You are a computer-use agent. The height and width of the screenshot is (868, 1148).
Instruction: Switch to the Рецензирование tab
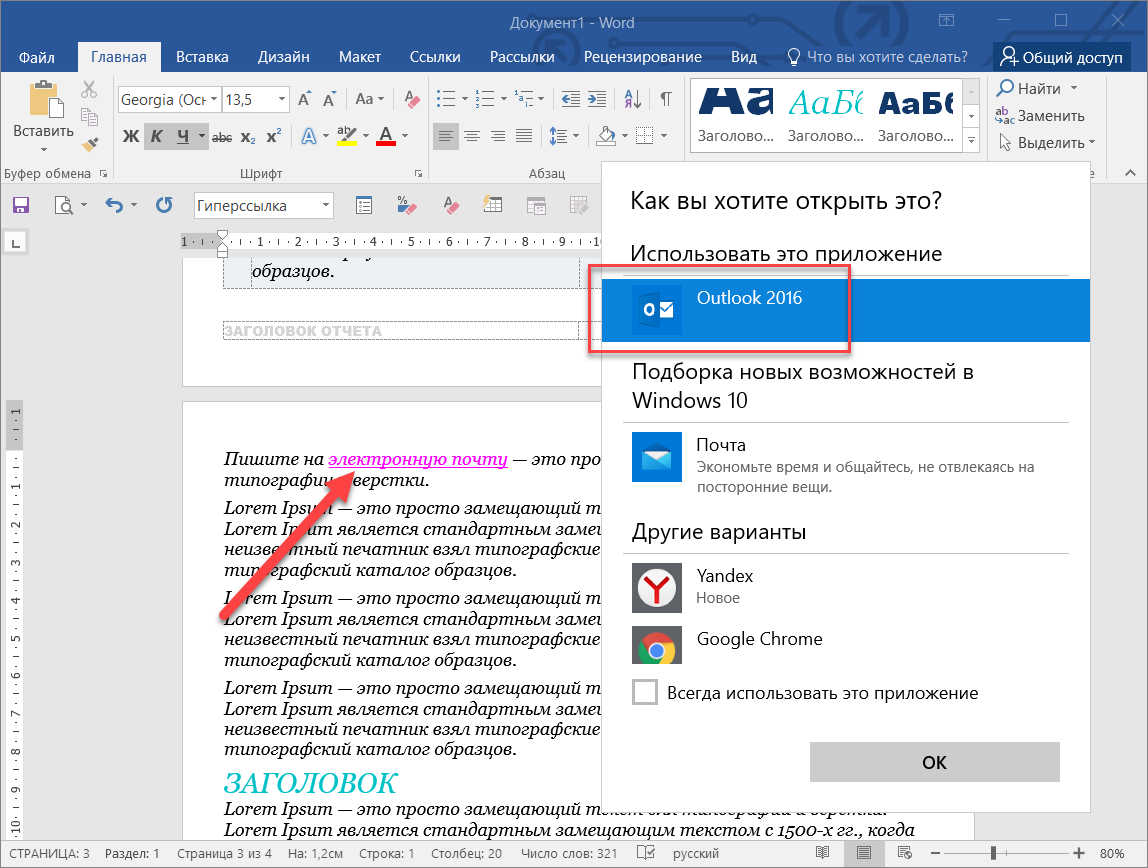[643, 57]
